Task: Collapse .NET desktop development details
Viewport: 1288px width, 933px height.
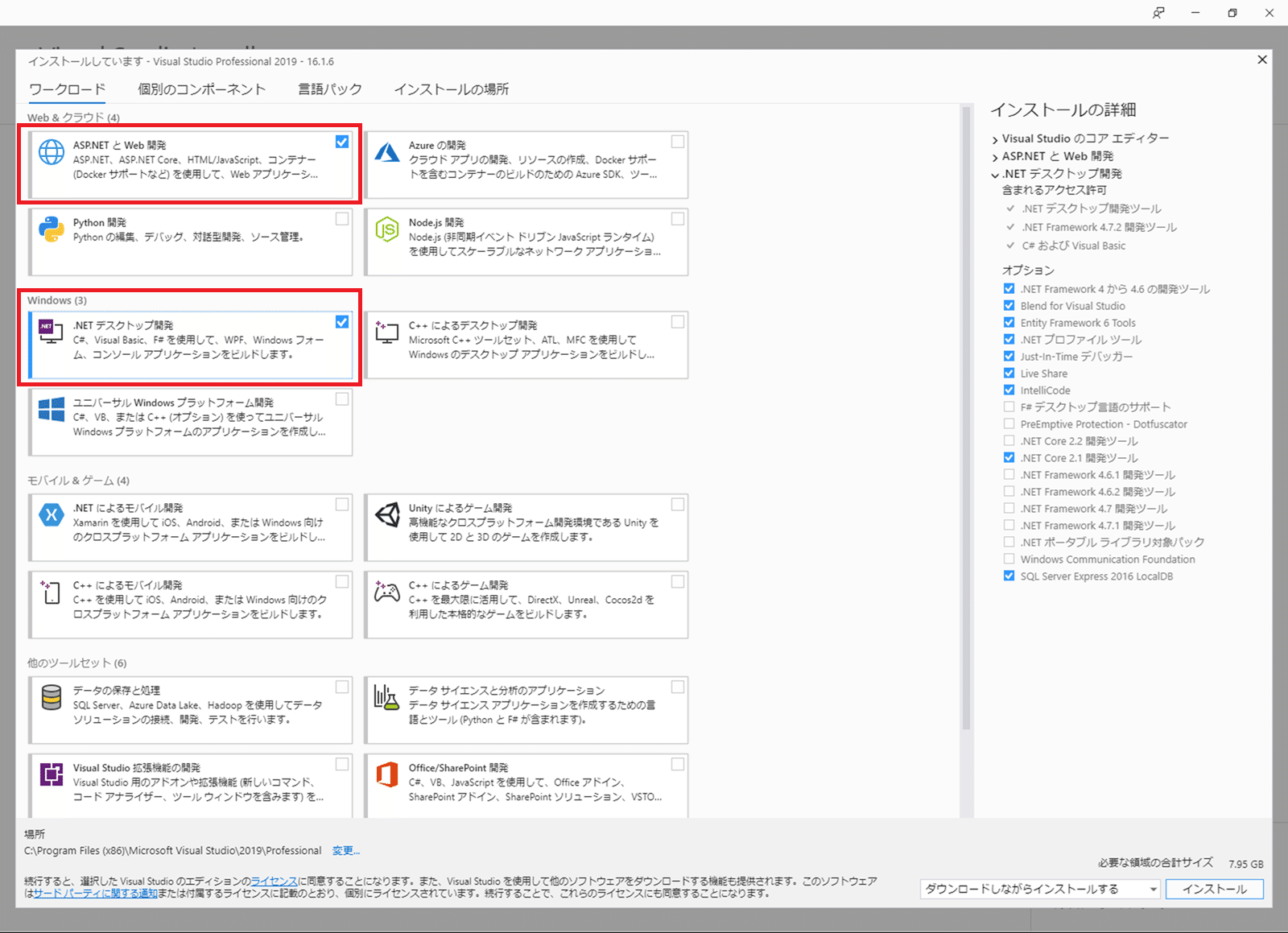Action: point(995,175)
